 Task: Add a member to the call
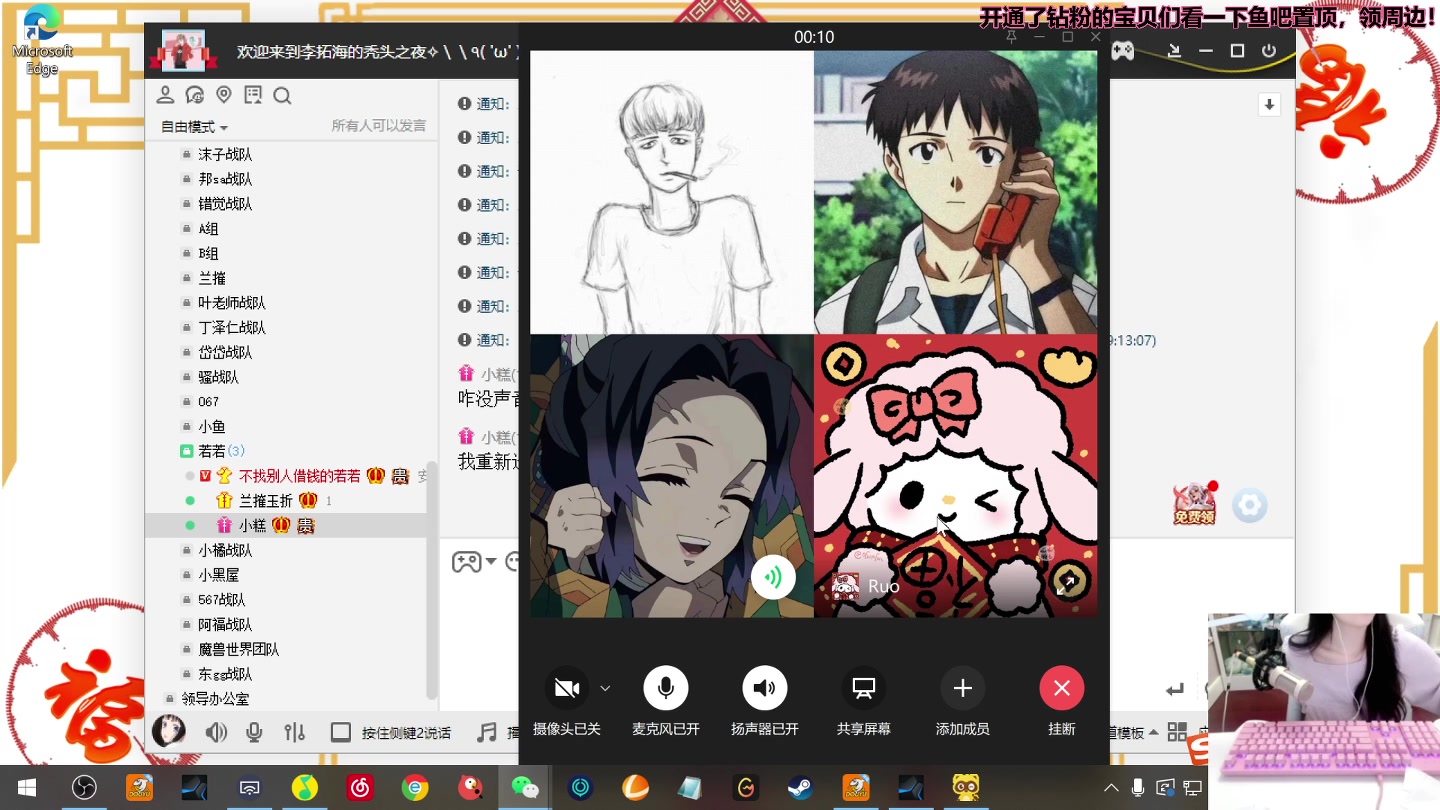click(963, 688)
